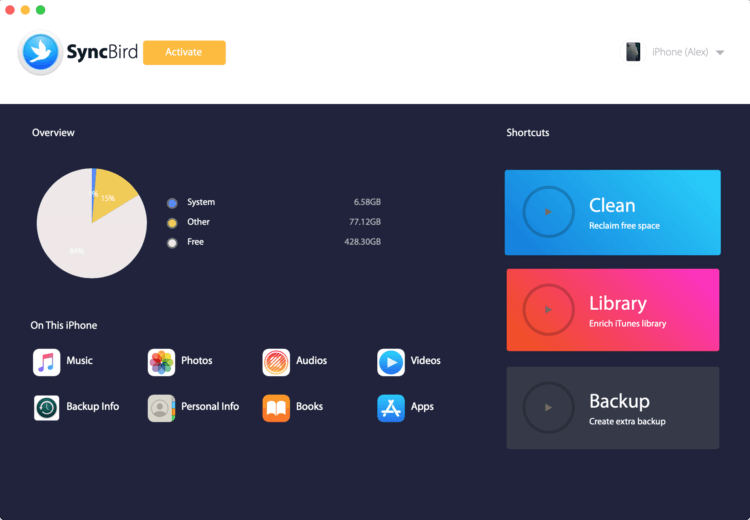Click the Personal Info label
750x520 pixels.
pyautogui.click(x=210, y=407)
